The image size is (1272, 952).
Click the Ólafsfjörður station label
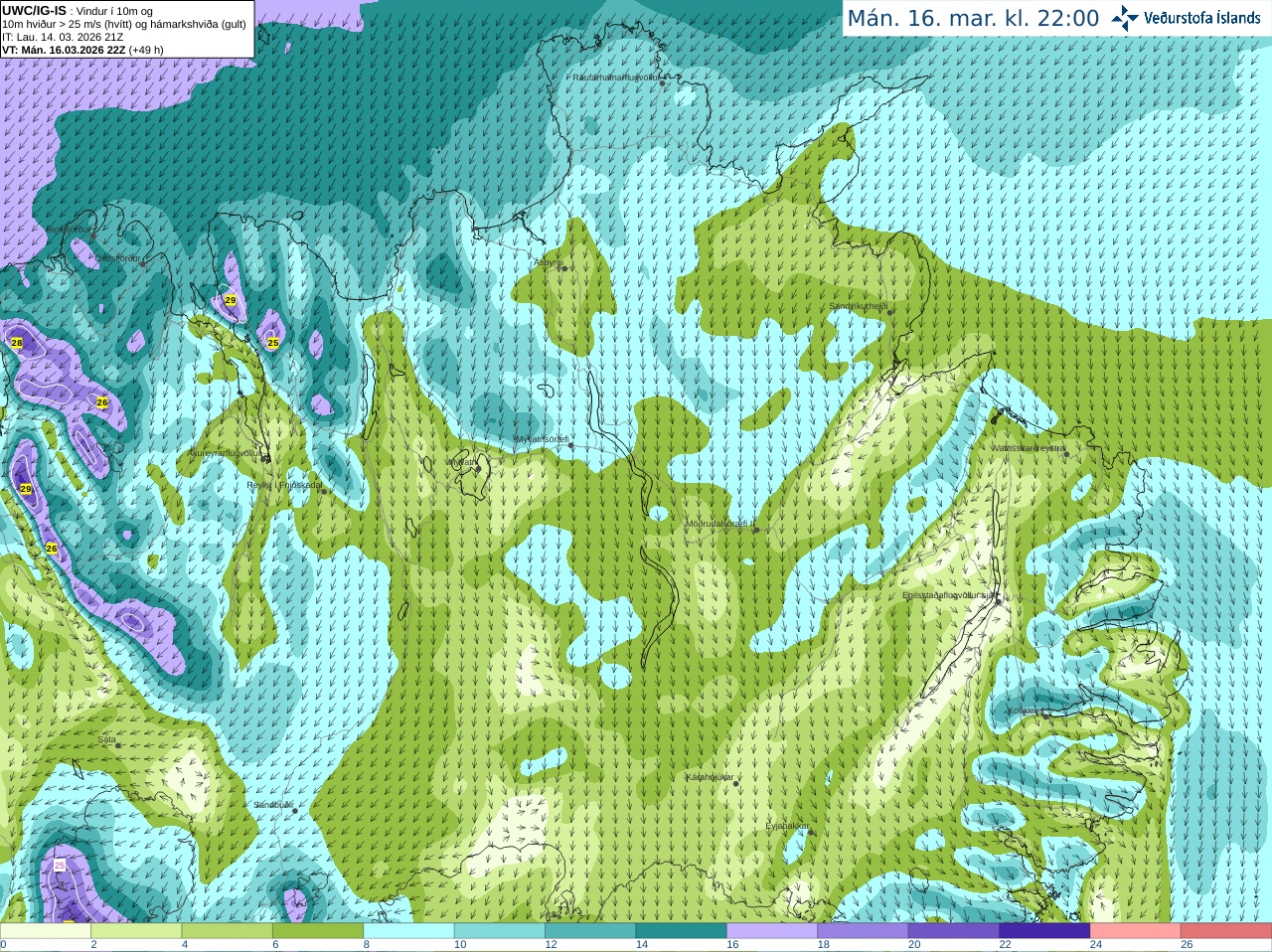click(x=117, y=258)
